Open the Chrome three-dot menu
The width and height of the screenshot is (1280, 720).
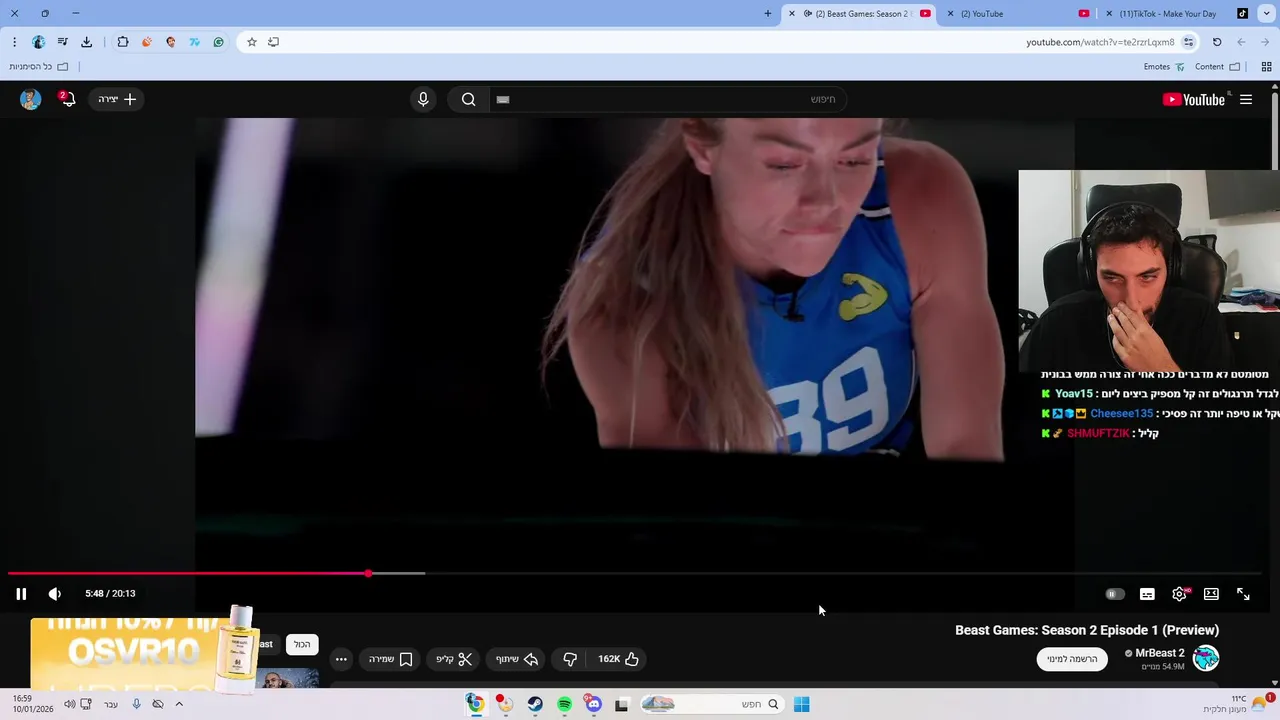click(x=14, y=42)
